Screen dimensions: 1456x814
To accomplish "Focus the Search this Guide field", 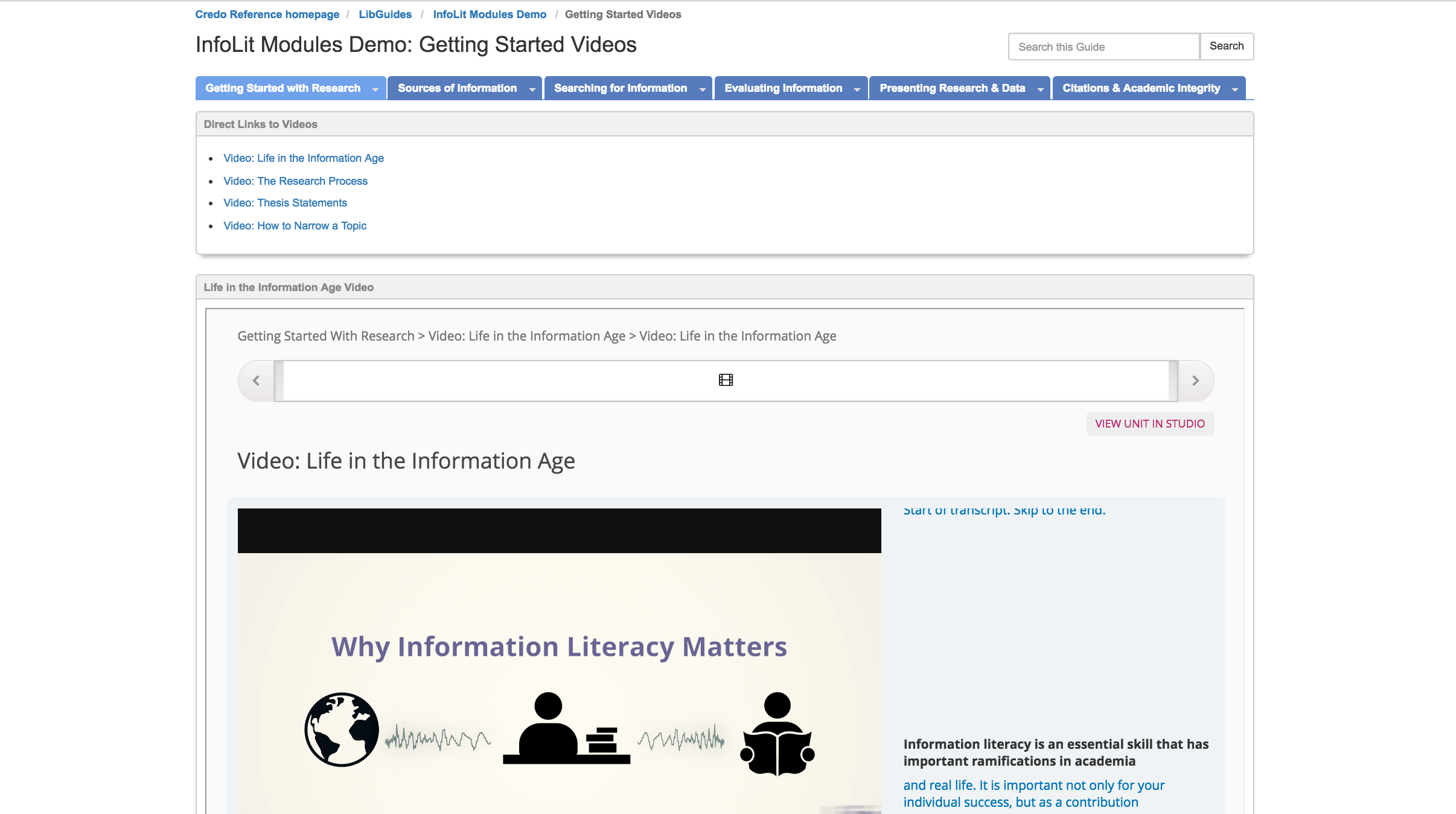I will tap(1104, 46).
